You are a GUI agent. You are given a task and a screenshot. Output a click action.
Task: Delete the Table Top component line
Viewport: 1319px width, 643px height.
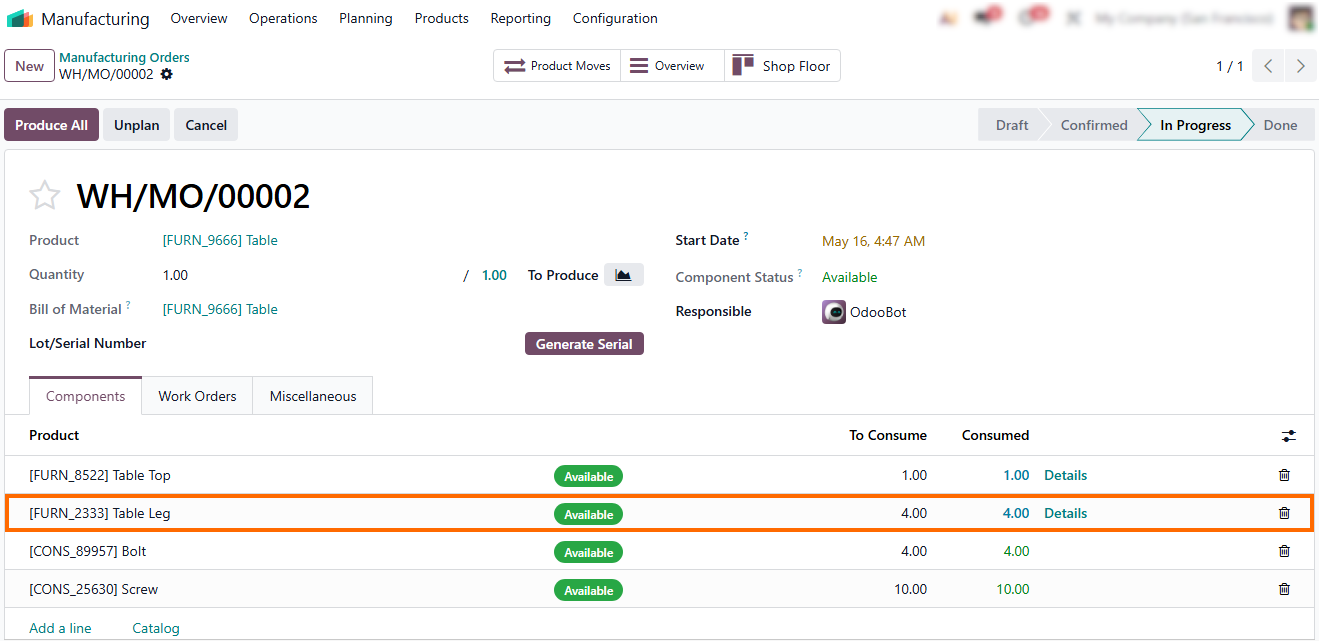click(1284, 475)
